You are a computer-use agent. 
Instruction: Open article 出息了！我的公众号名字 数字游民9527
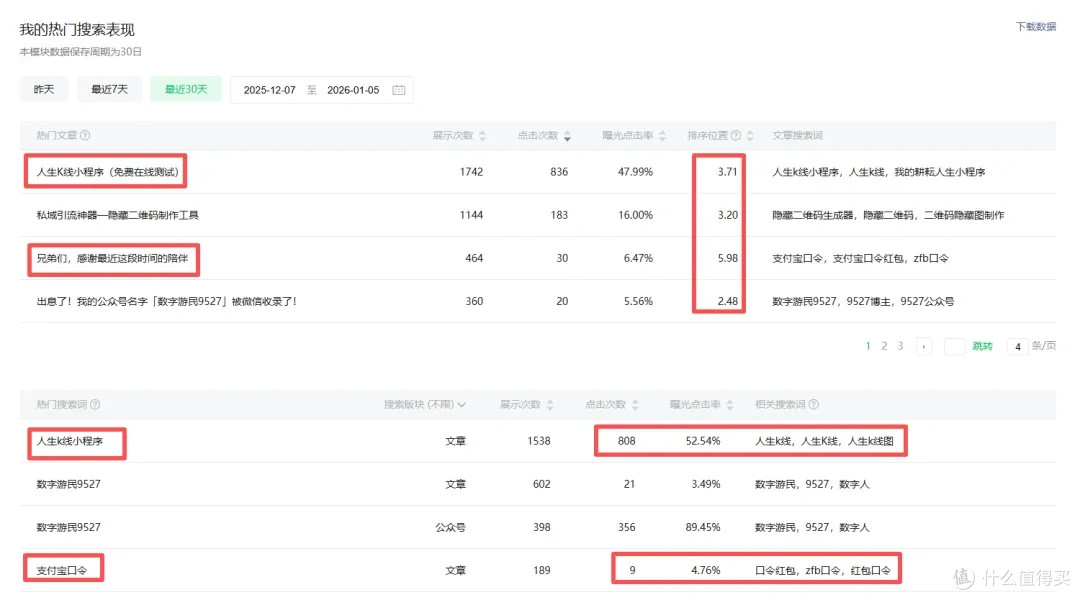click(166, 302)
